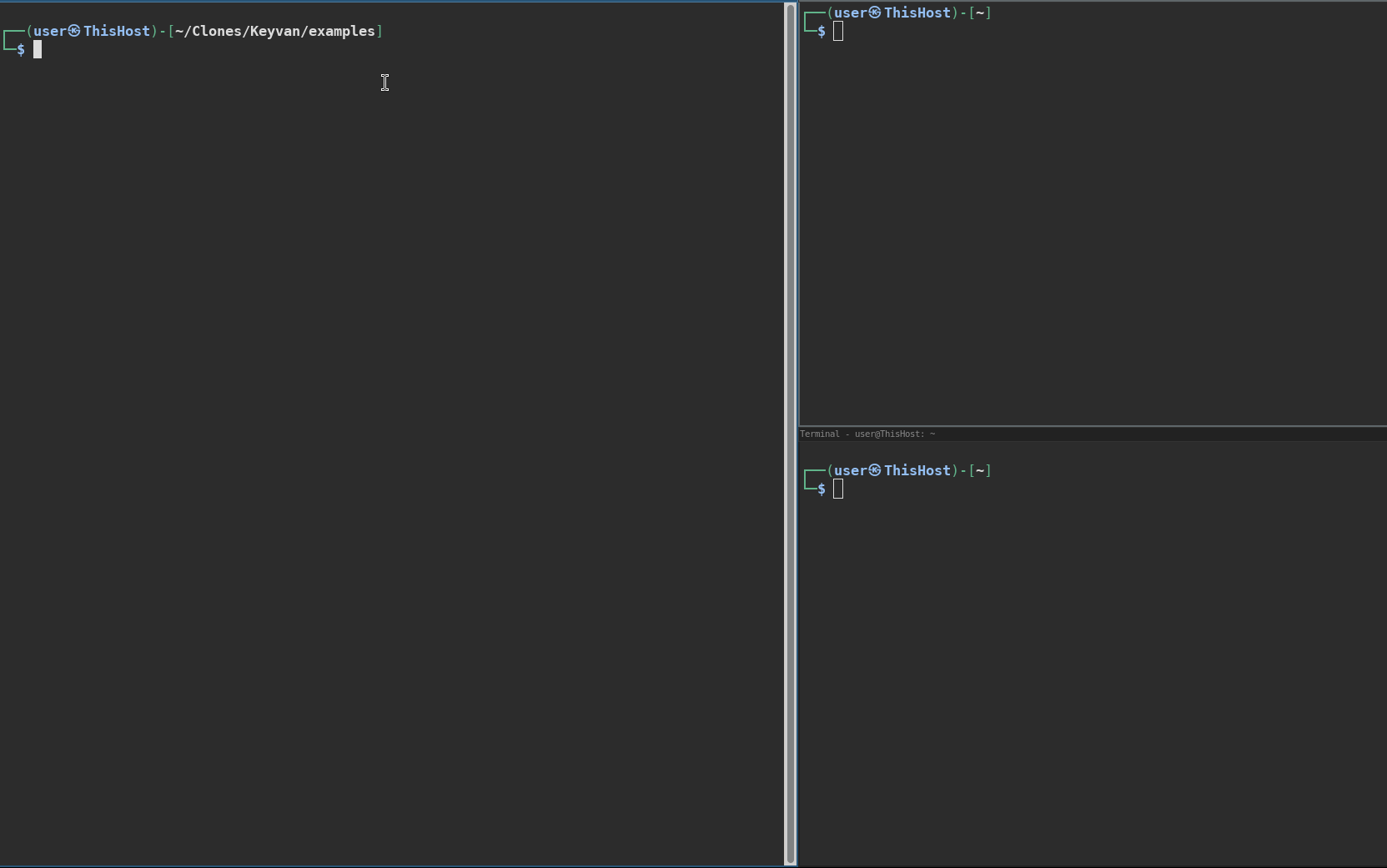The height and width of the screenshot is (868, 1387).
Task: Click 'examples' in the left terminal path
Action: [342, 32]
